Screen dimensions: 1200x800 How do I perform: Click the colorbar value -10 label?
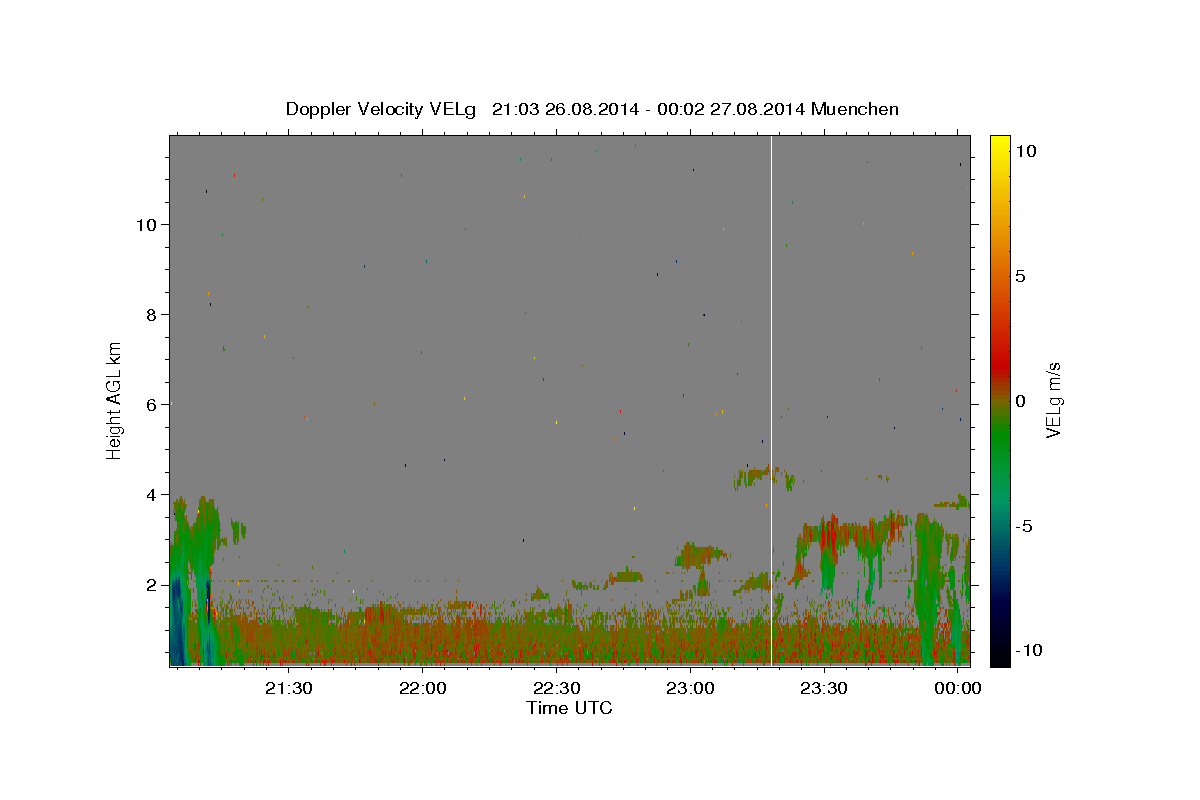click(1028, 651)
